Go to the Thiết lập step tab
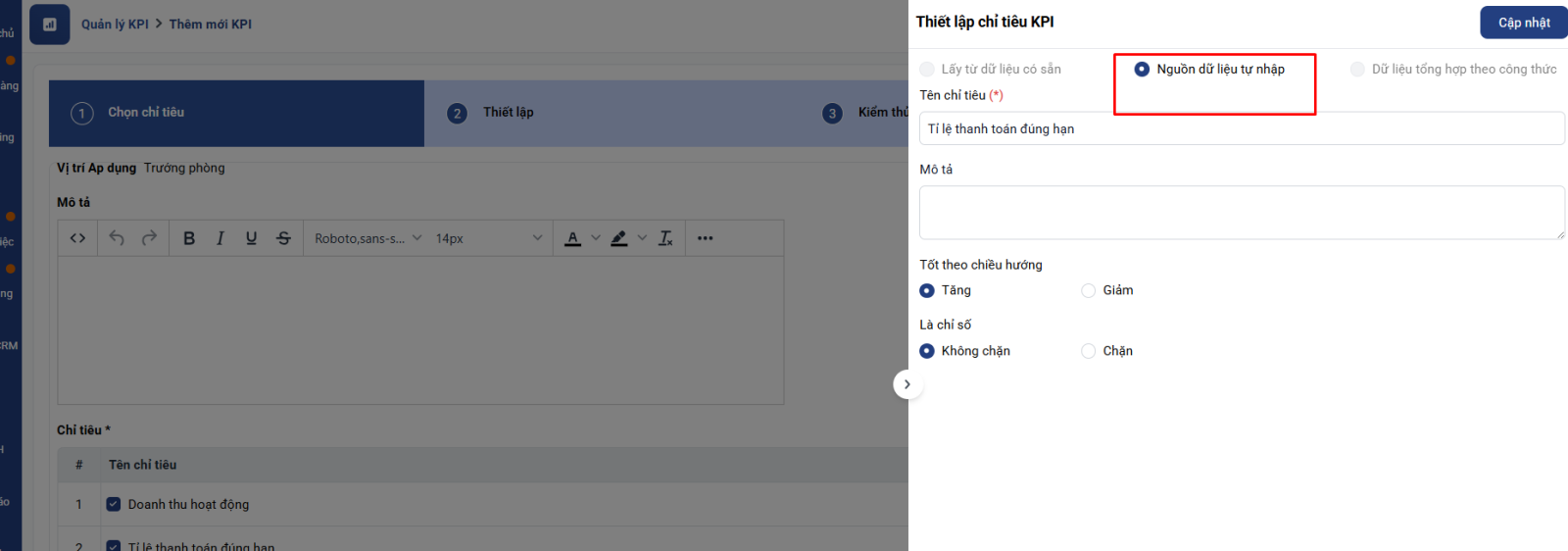Viewport: 1568px width, 551px height. tap(508, 113)
